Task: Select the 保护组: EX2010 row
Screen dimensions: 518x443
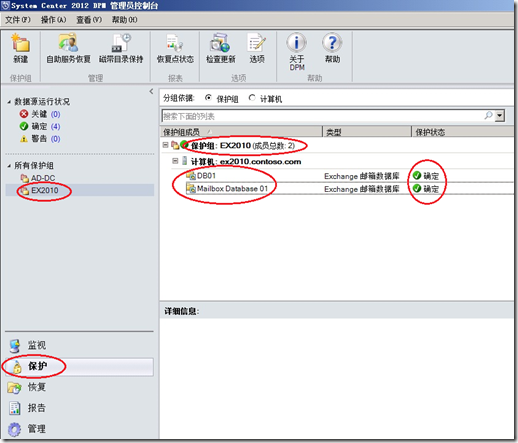Action: [x=337, y=145]
